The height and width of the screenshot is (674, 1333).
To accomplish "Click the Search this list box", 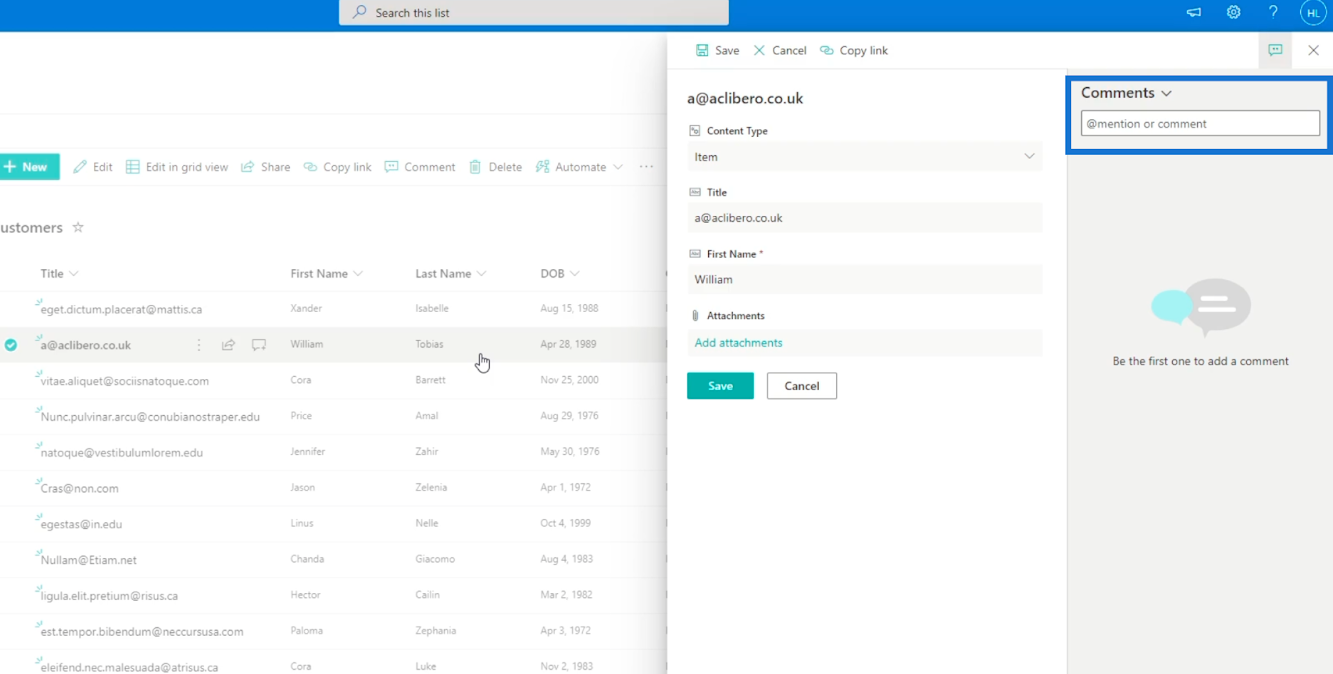I will click(534, 13).
